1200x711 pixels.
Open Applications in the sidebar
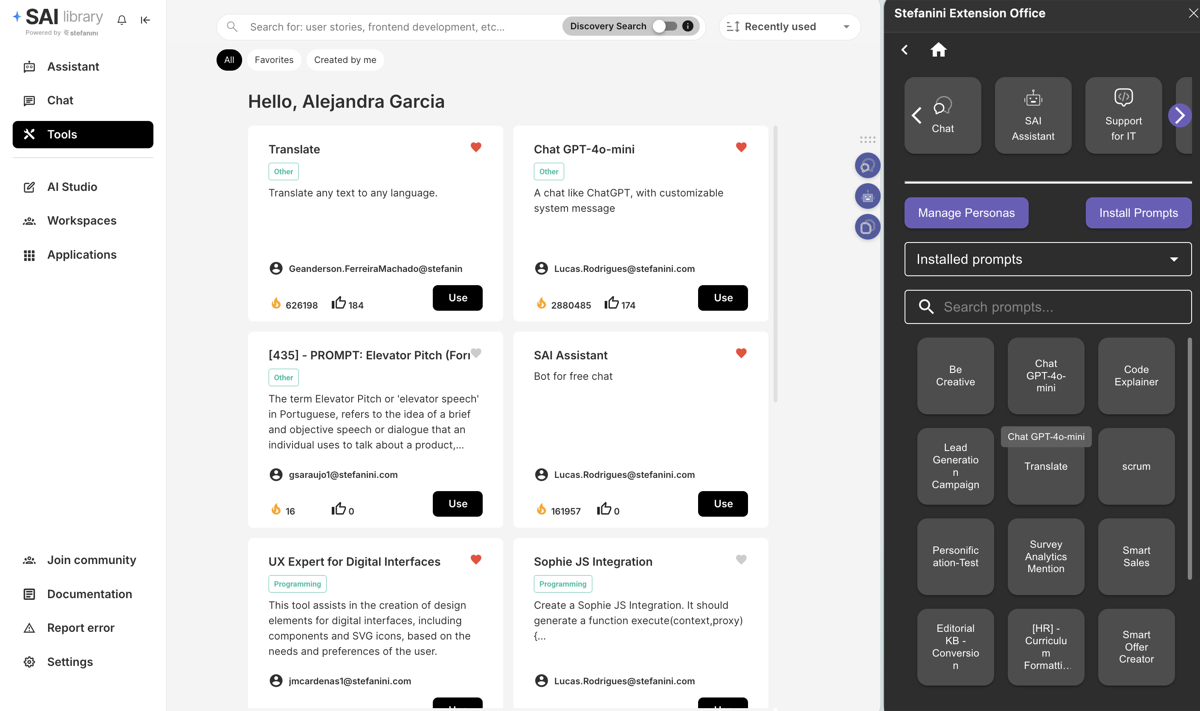tap(83, 255)
